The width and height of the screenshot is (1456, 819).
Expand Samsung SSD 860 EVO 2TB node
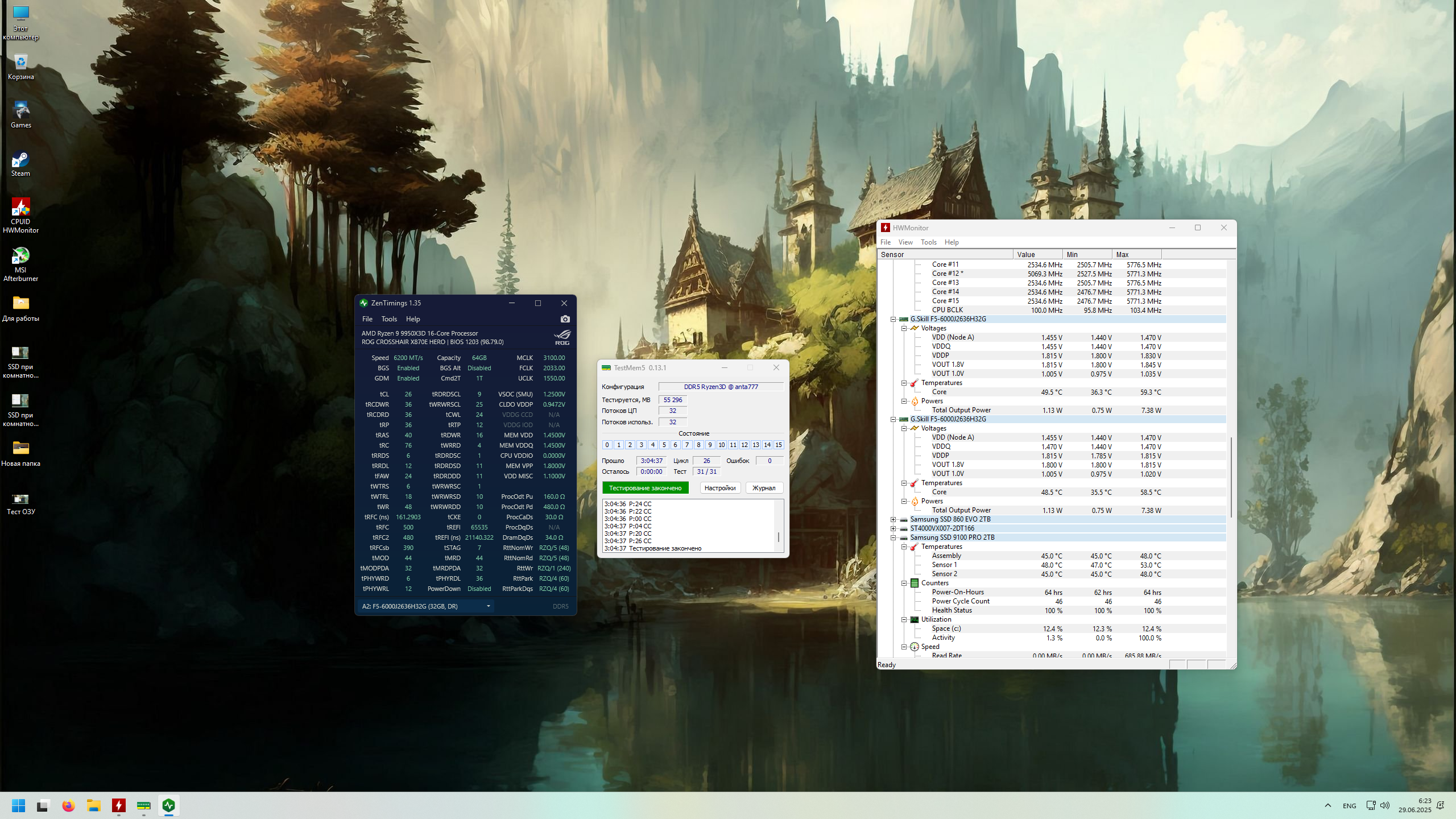pos(894,519)
